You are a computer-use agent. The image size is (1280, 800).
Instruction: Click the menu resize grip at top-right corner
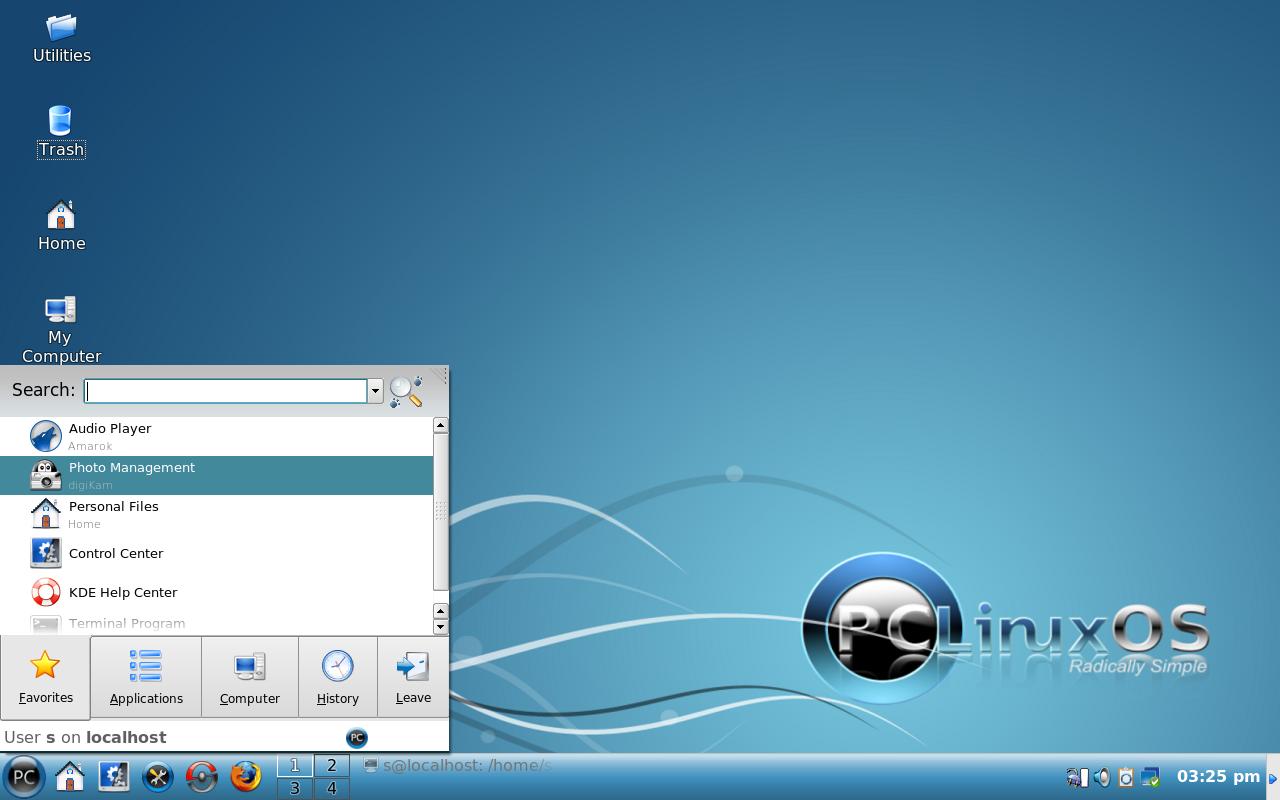point(438,376)
